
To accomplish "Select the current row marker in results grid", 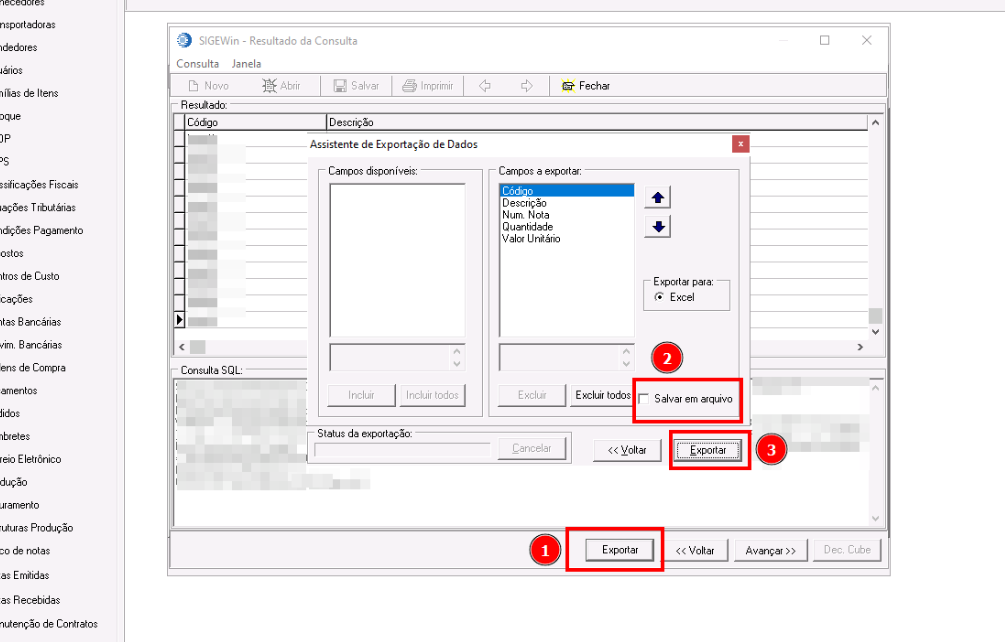I will pyautogui.click(x=179, y=319).
